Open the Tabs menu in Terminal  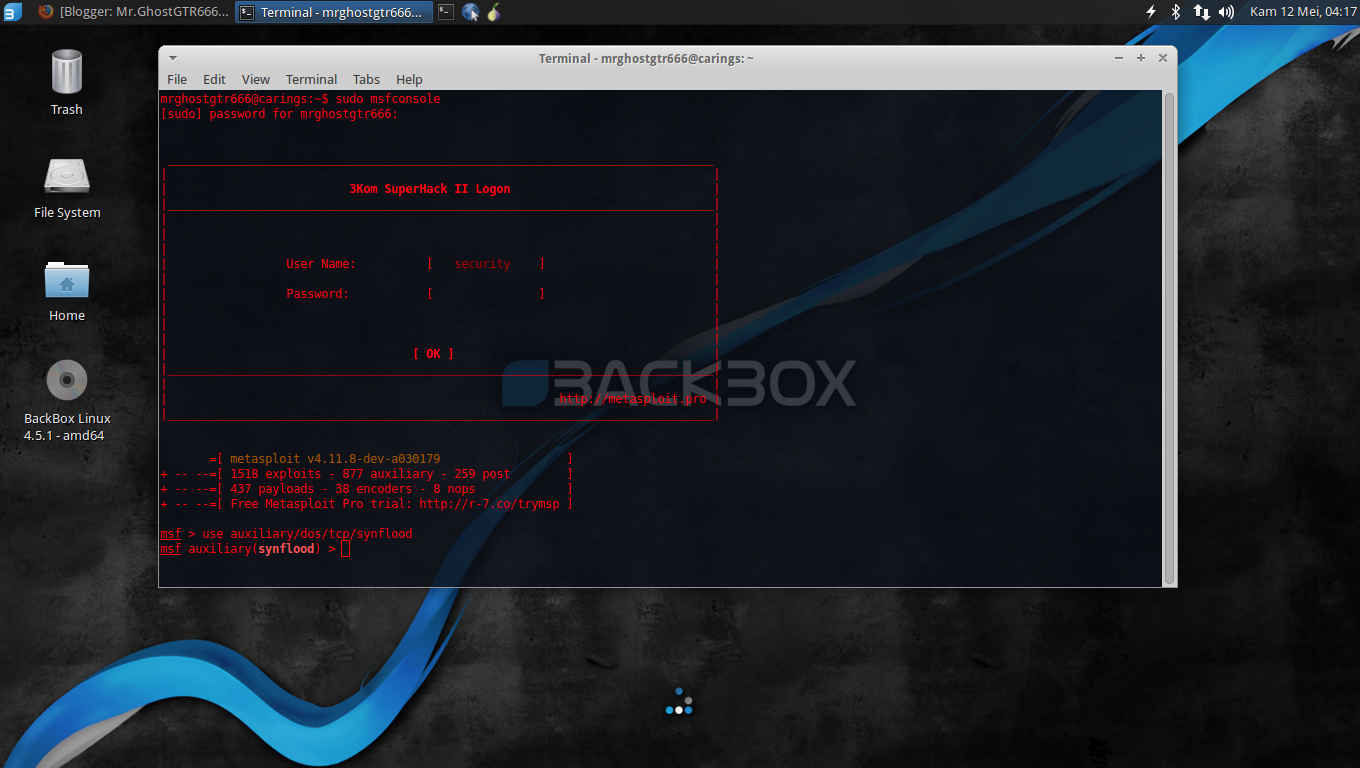[366, 79]
